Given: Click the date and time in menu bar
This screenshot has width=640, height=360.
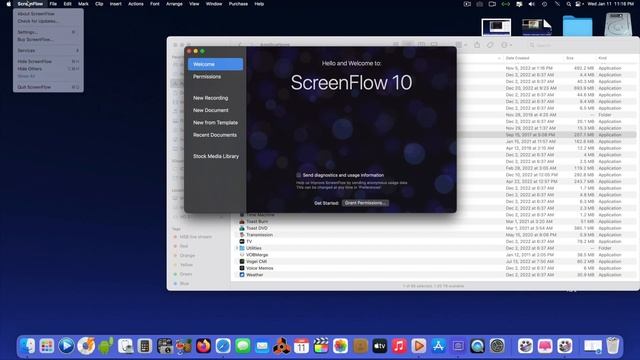Looking at the screenshot, I should 611,4.
